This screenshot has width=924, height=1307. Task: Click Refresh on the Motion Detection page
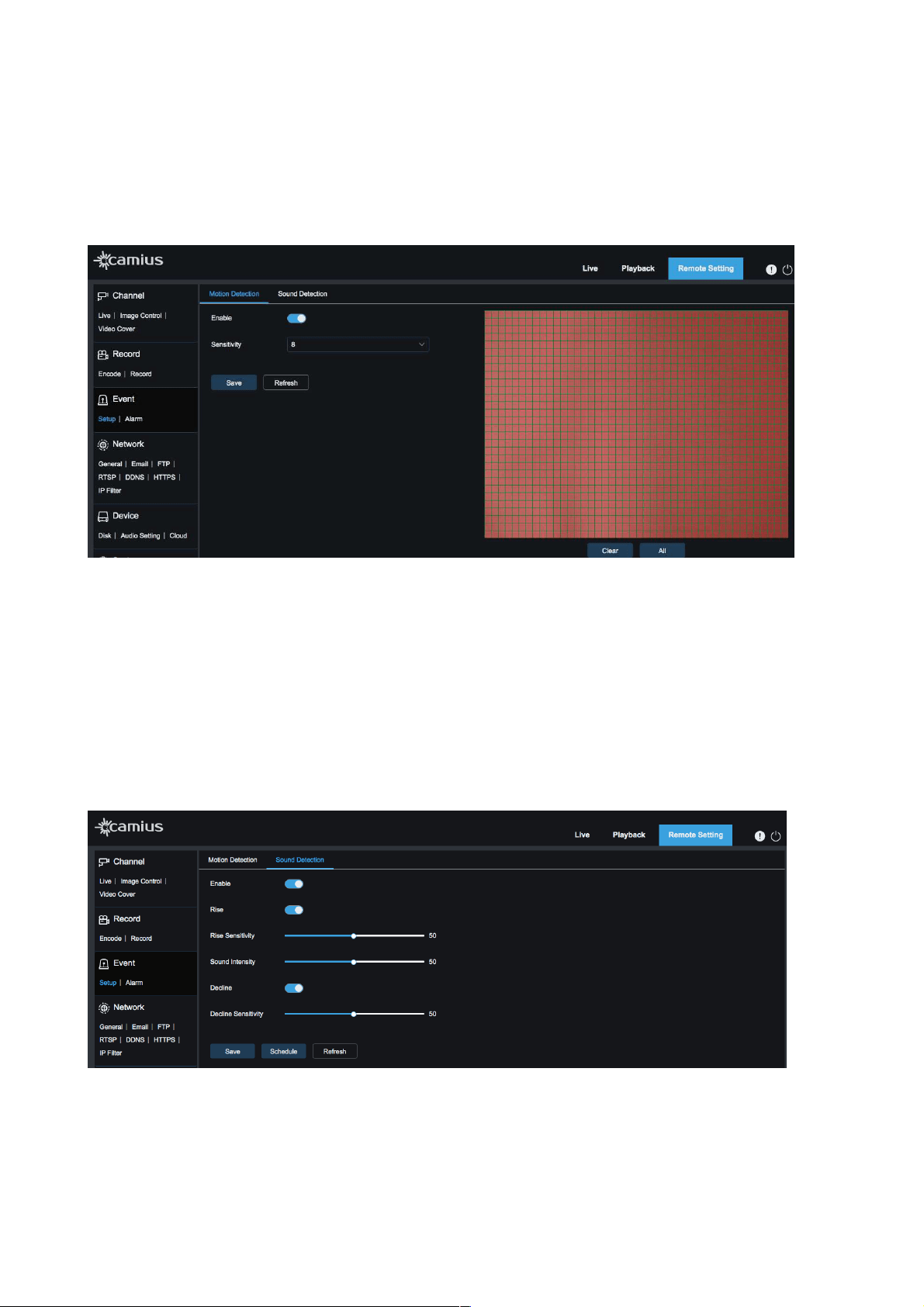coord(286,383)
